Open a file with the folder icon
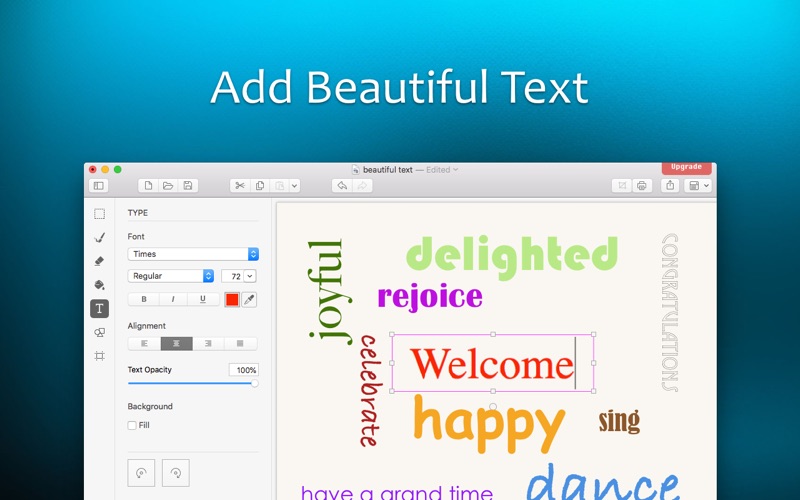Image resolution: width=800 pixels, height=500 pixels. [168, 186]
